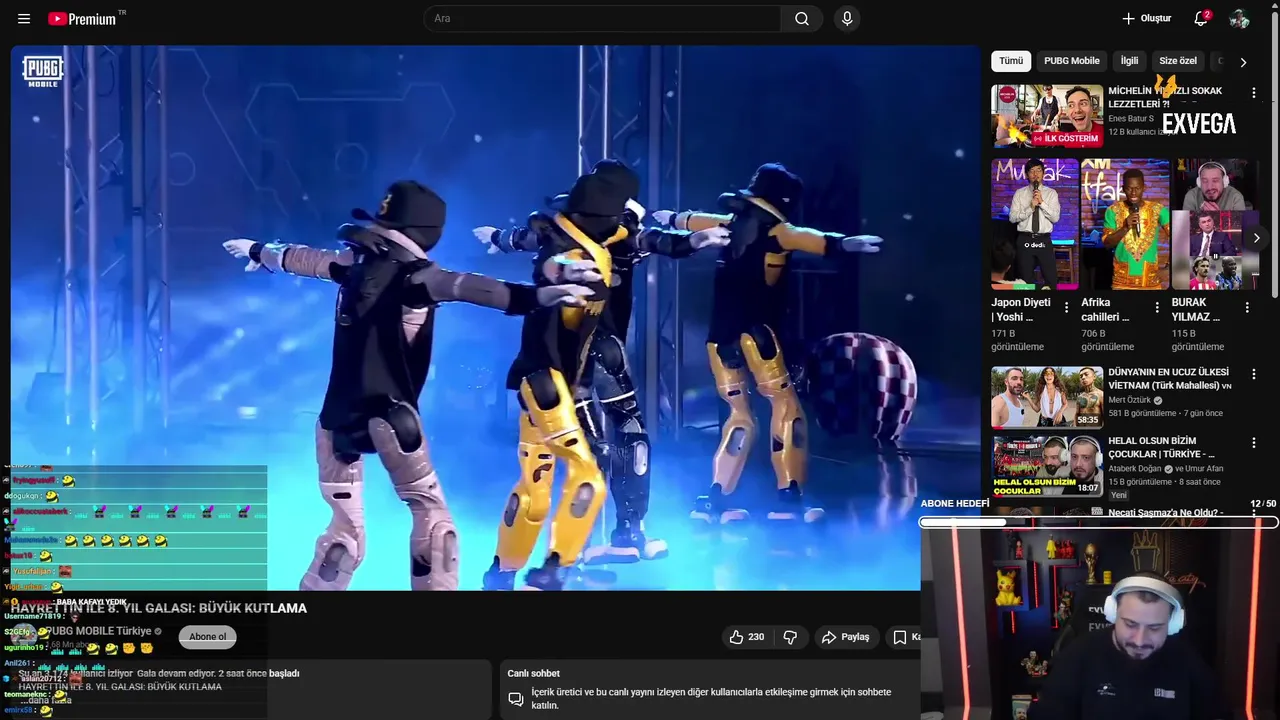1280x720 pixels.
Task: Open options for Vietnam video
Action: coord(1253,374)
